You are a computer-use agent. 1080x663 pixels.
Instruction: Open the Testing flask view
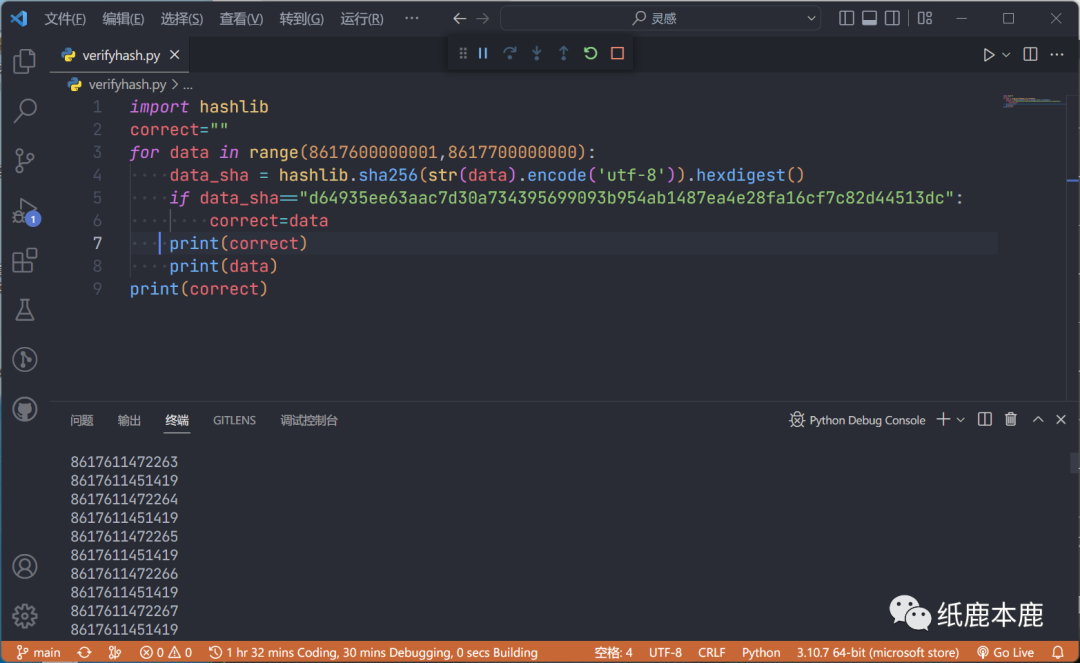point(25,310)
